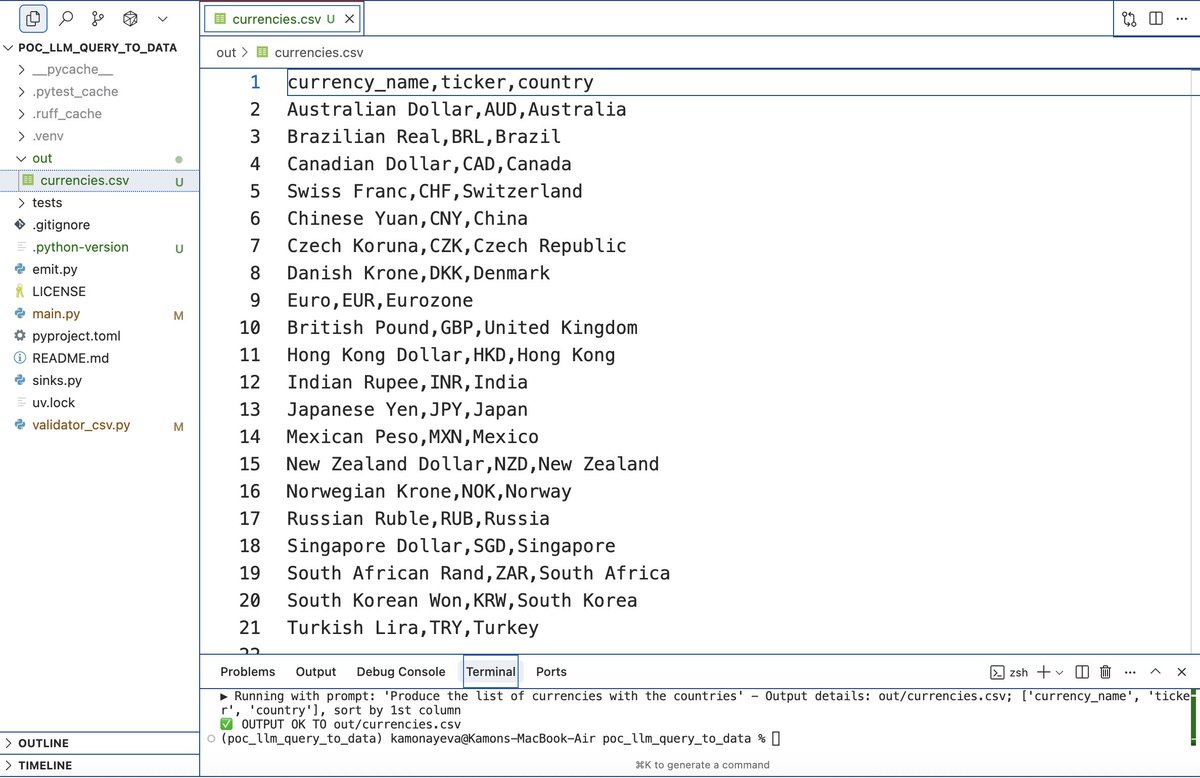This screenshot has height=778, width=1200.
Task: Open the Explorer view in activity bar
Action: [33, 18]
